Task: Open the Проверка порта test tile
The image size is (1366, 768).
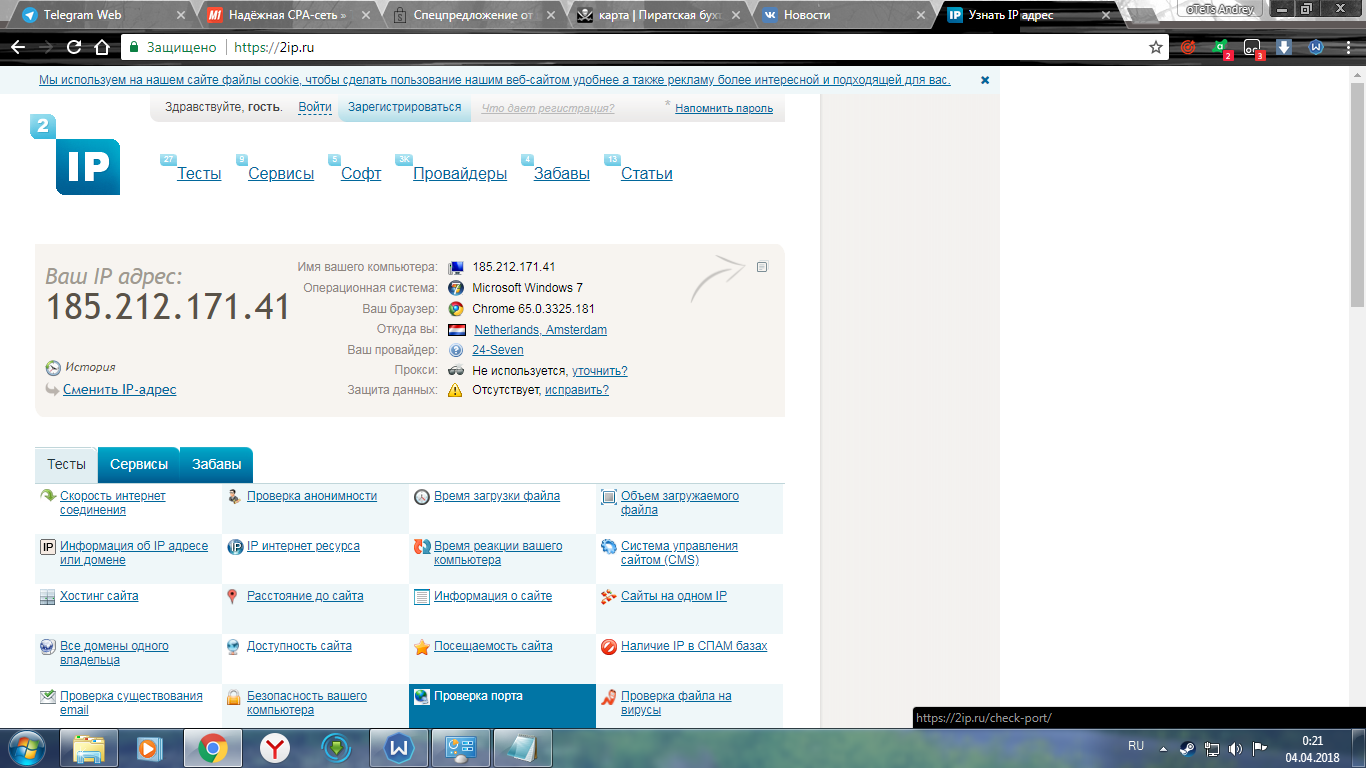Action: [502, 705]
